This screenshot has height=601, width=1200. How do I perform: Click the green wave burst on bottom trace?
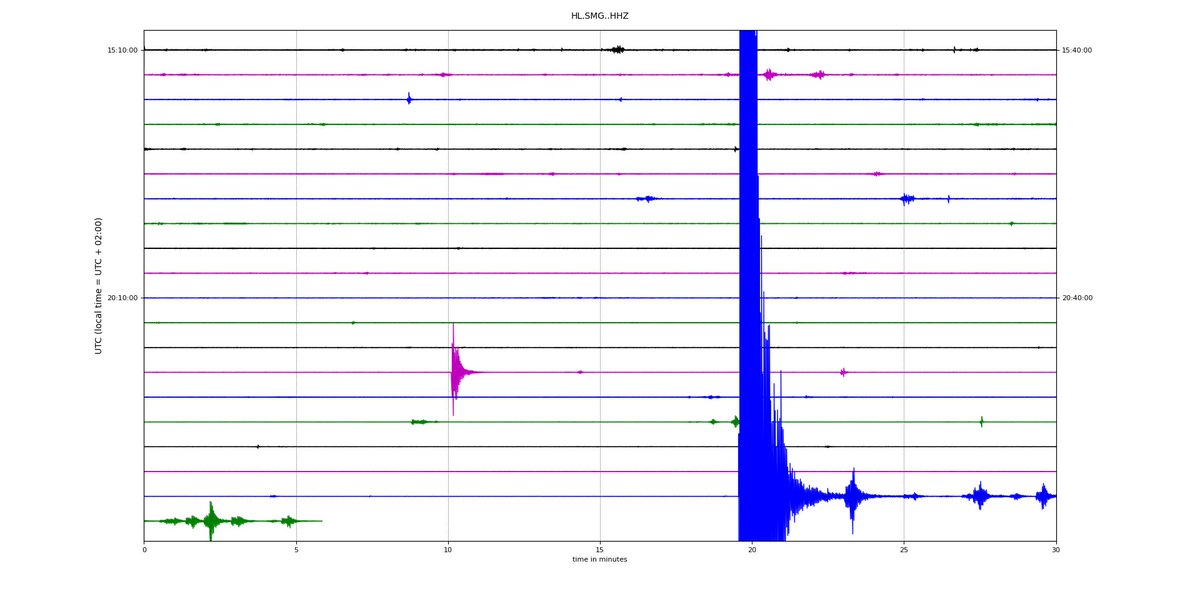coord(211,521)
